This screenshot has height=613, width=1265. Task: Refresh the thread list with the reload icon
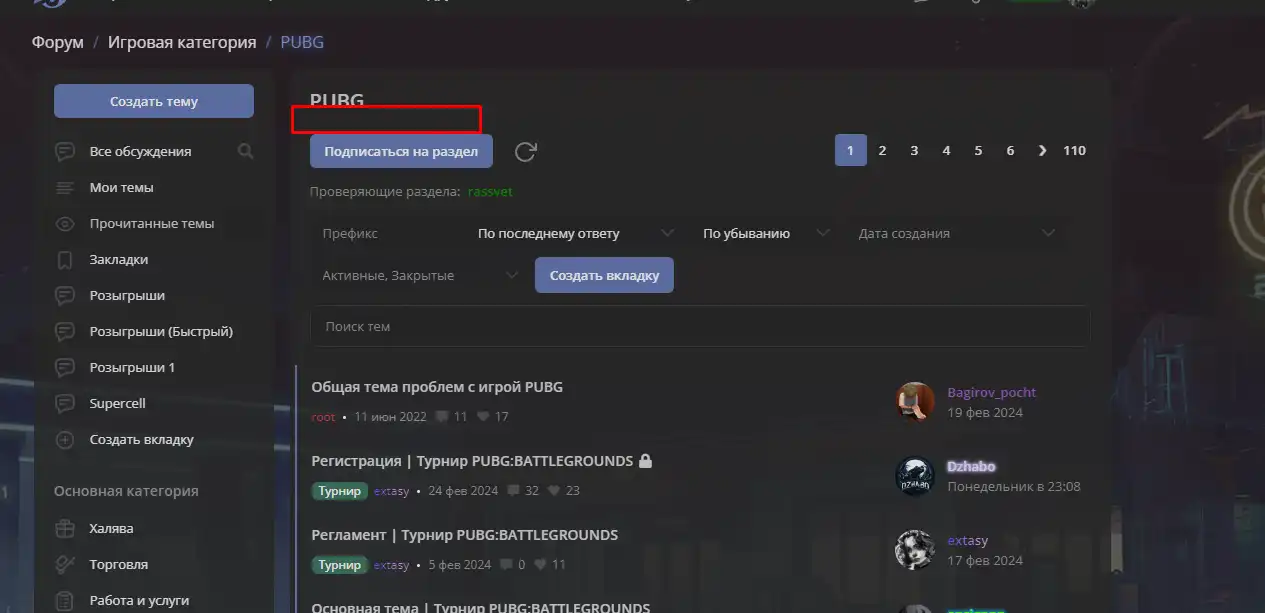[x=526, y=151]
